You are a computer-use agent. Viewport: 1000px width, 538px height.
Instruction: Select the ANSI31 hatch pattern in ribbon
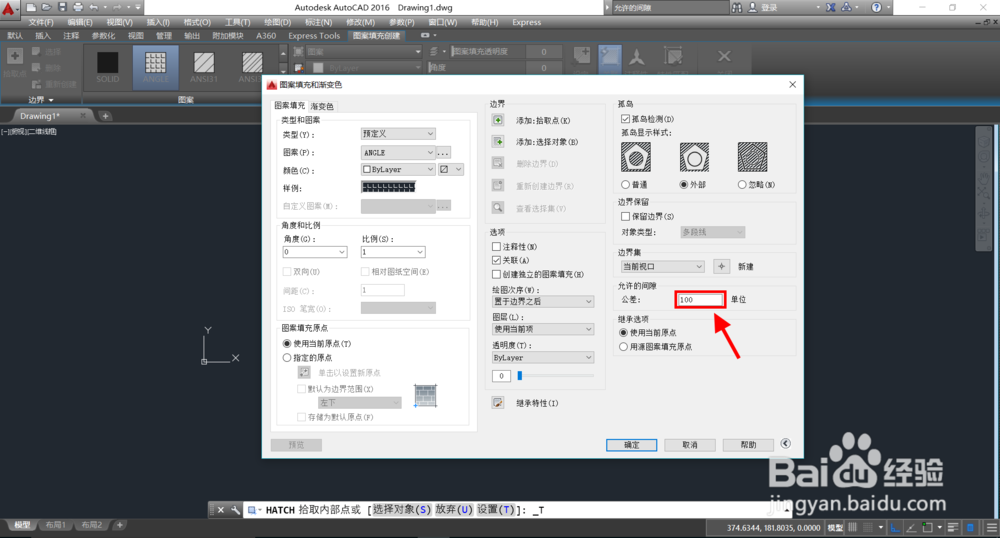(204, 67)
